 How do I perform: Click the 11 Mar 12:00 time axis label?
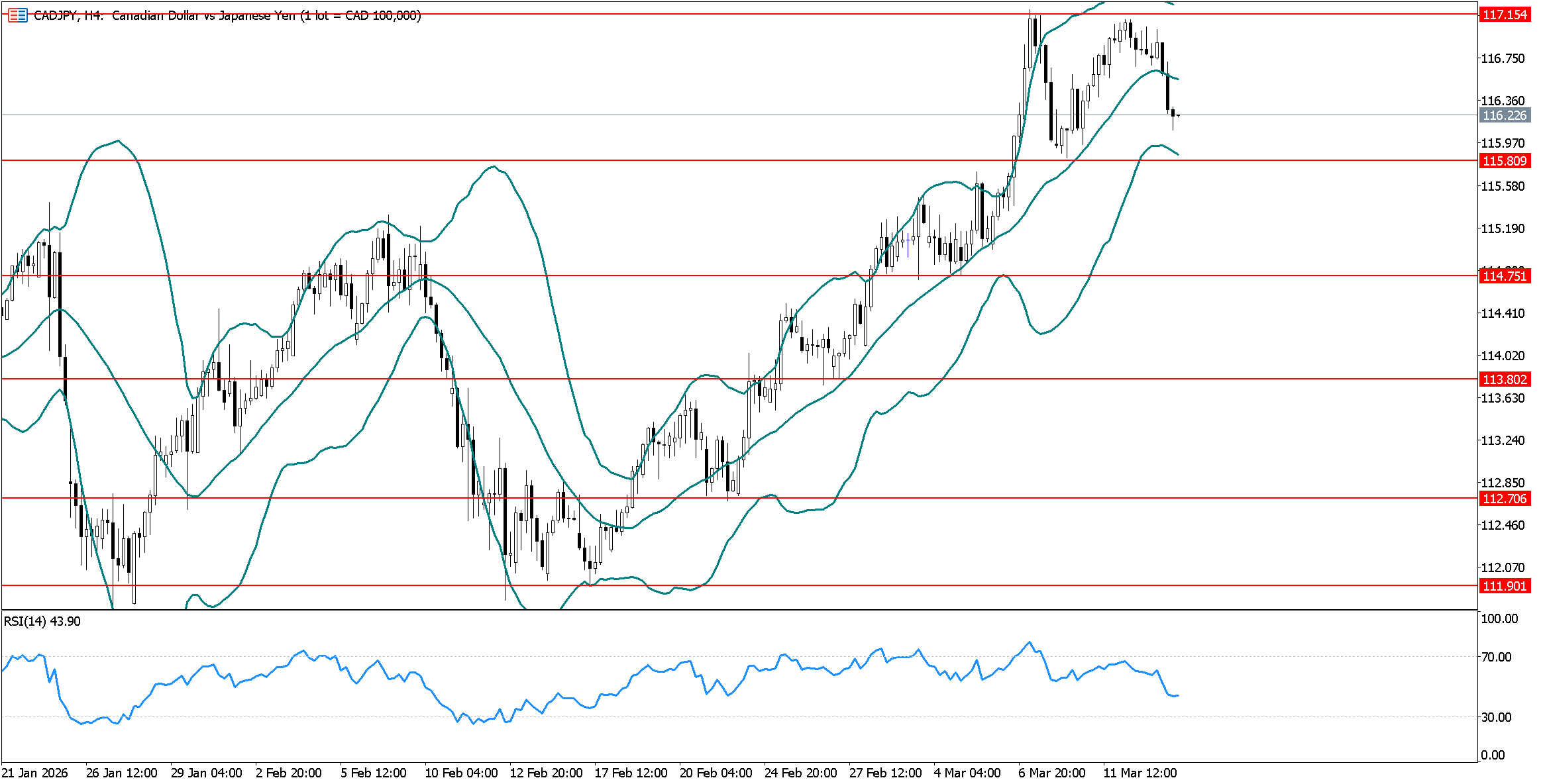pyautogui.click(x=1140, y=773)
